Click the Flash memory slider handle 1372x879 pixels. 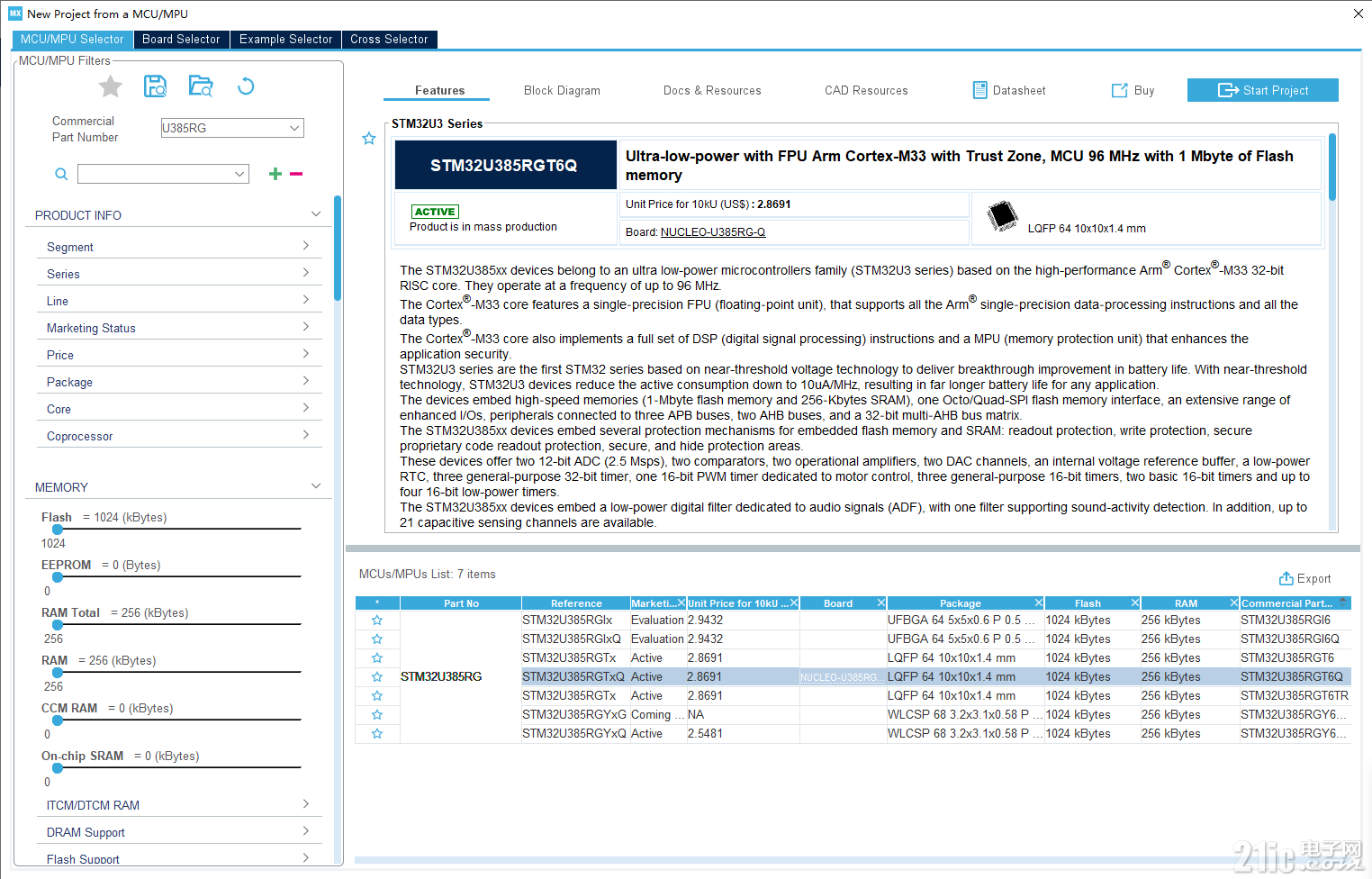(x=58, y=530)
